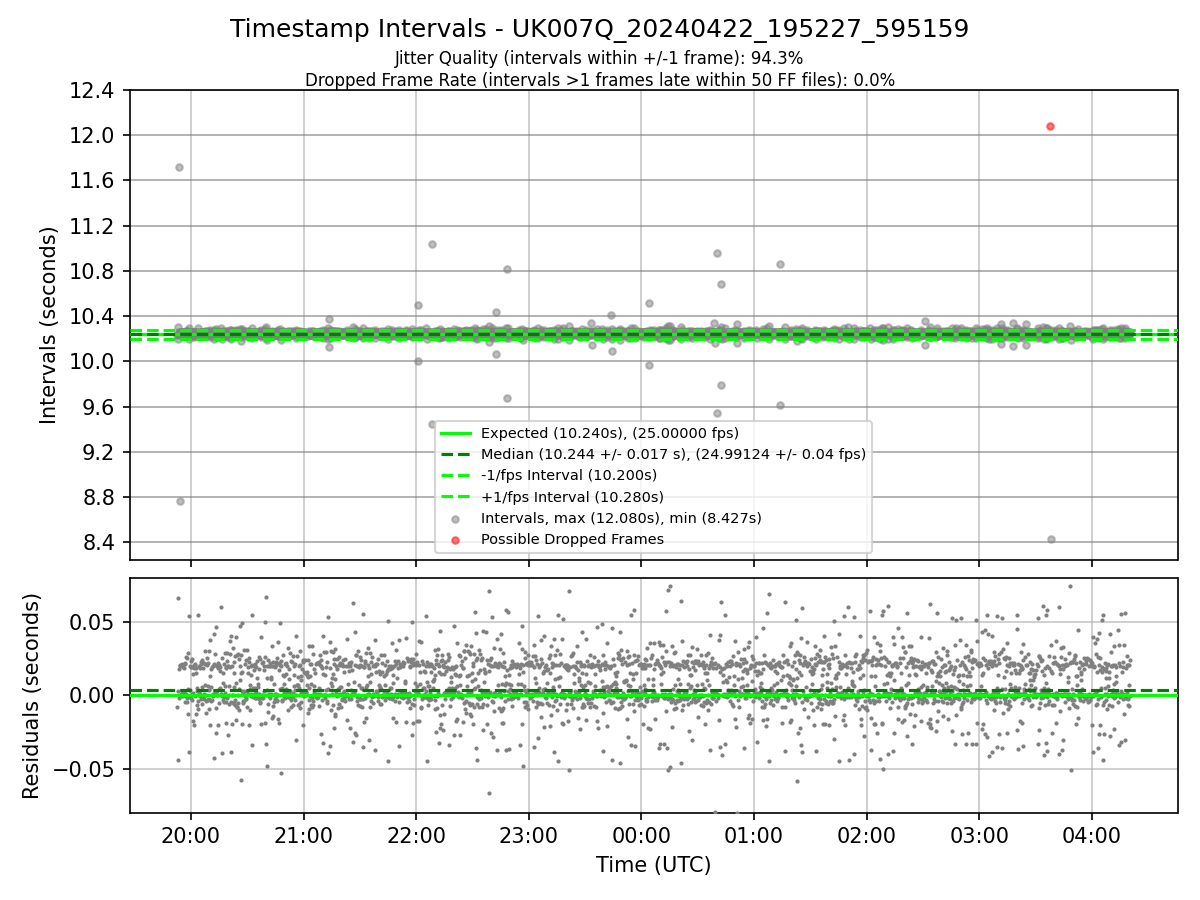Click the 'Time (UTC)' x-axis label

point(653,865)
